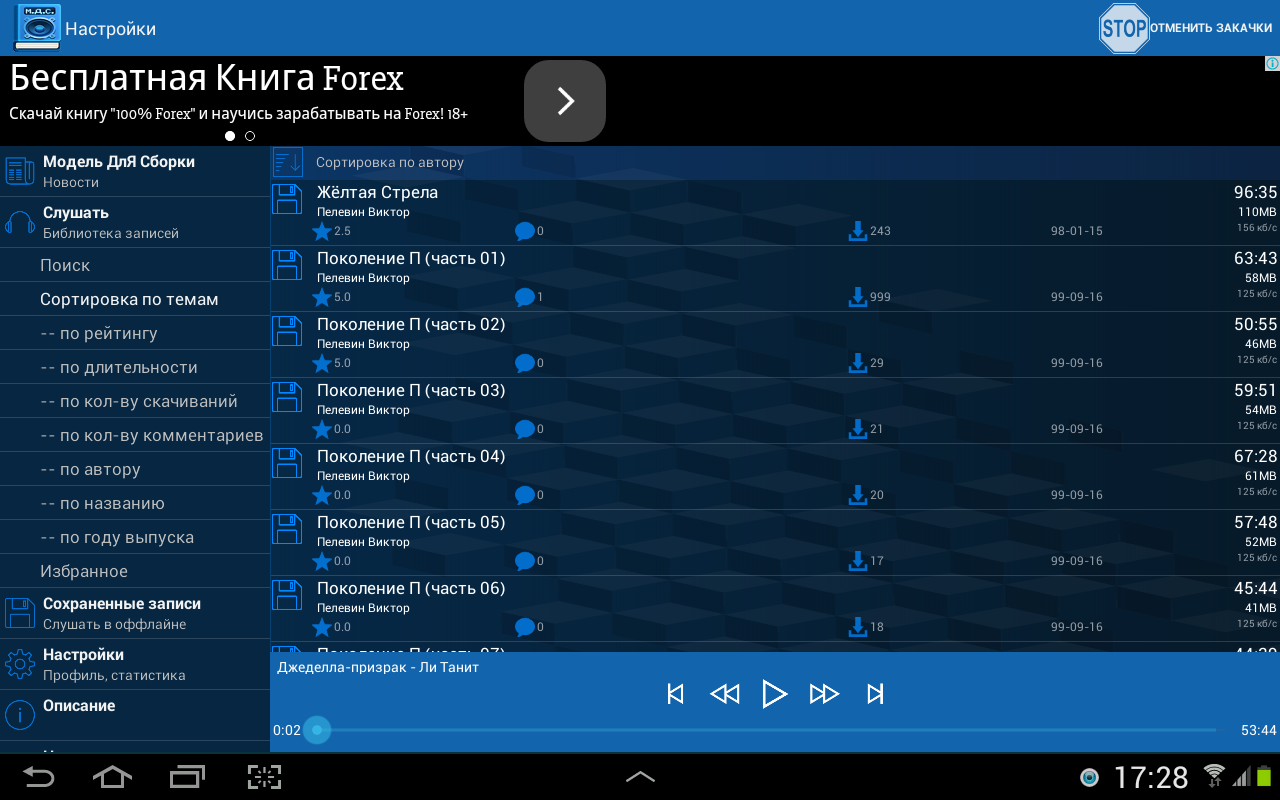Fast-forward the current track
This screenshot has height=800, width=1280.
click(x=824, y=693)
